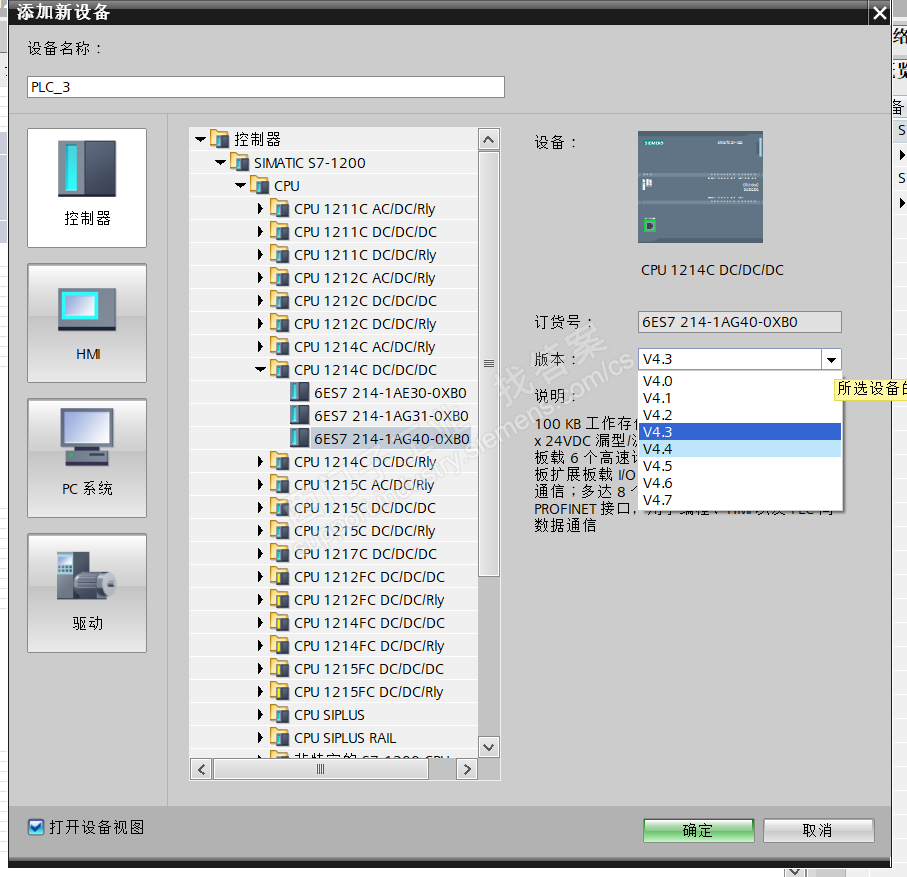Select CPU 1215FC DC/DC/Rly tree row

(x=334, y=691)
